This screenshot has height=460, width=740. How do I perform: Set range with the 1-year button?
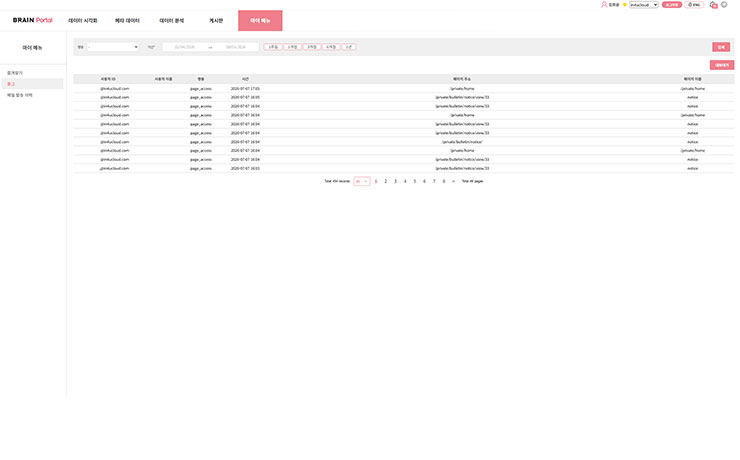point(348,47)
